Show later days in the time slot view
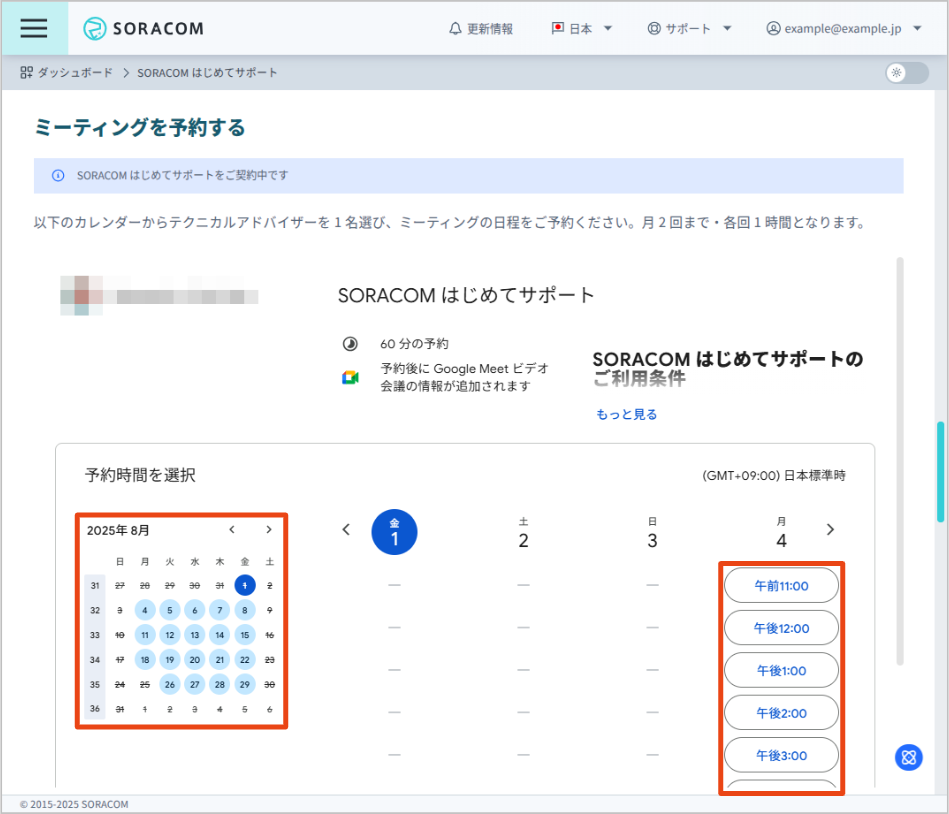This screenshot has height=814, width=949. (830, 530)
